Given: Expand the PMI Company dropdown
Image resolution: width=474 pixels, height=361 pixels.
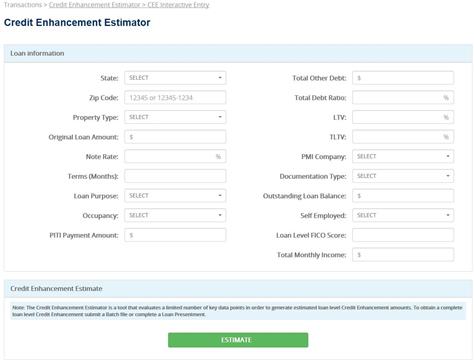Looking at the screenshot, I should [x=403, y=156].
